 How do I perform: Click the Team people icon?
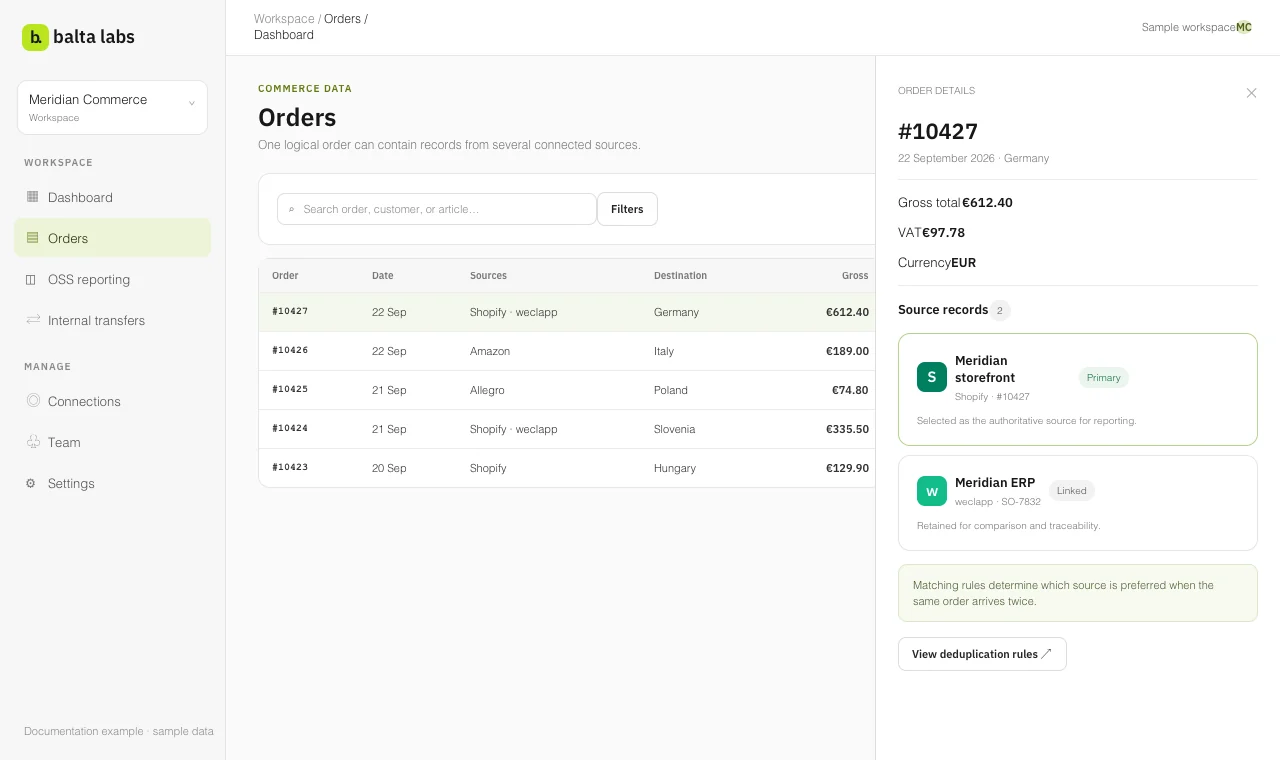tap(33, 442)
